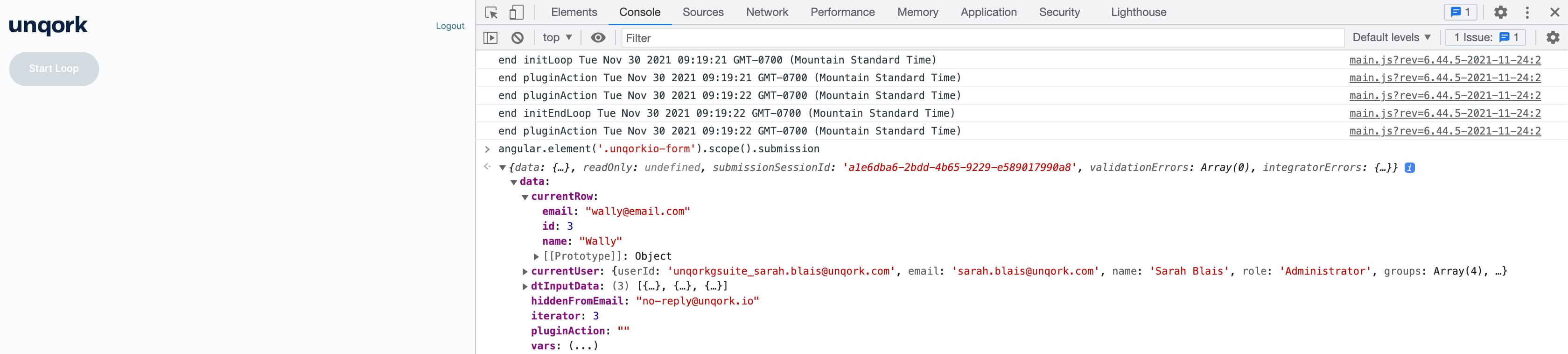Clear console with the ban icon
Image resolution: width=1568 pixels, height=354 pixels.
pos(518,38)
